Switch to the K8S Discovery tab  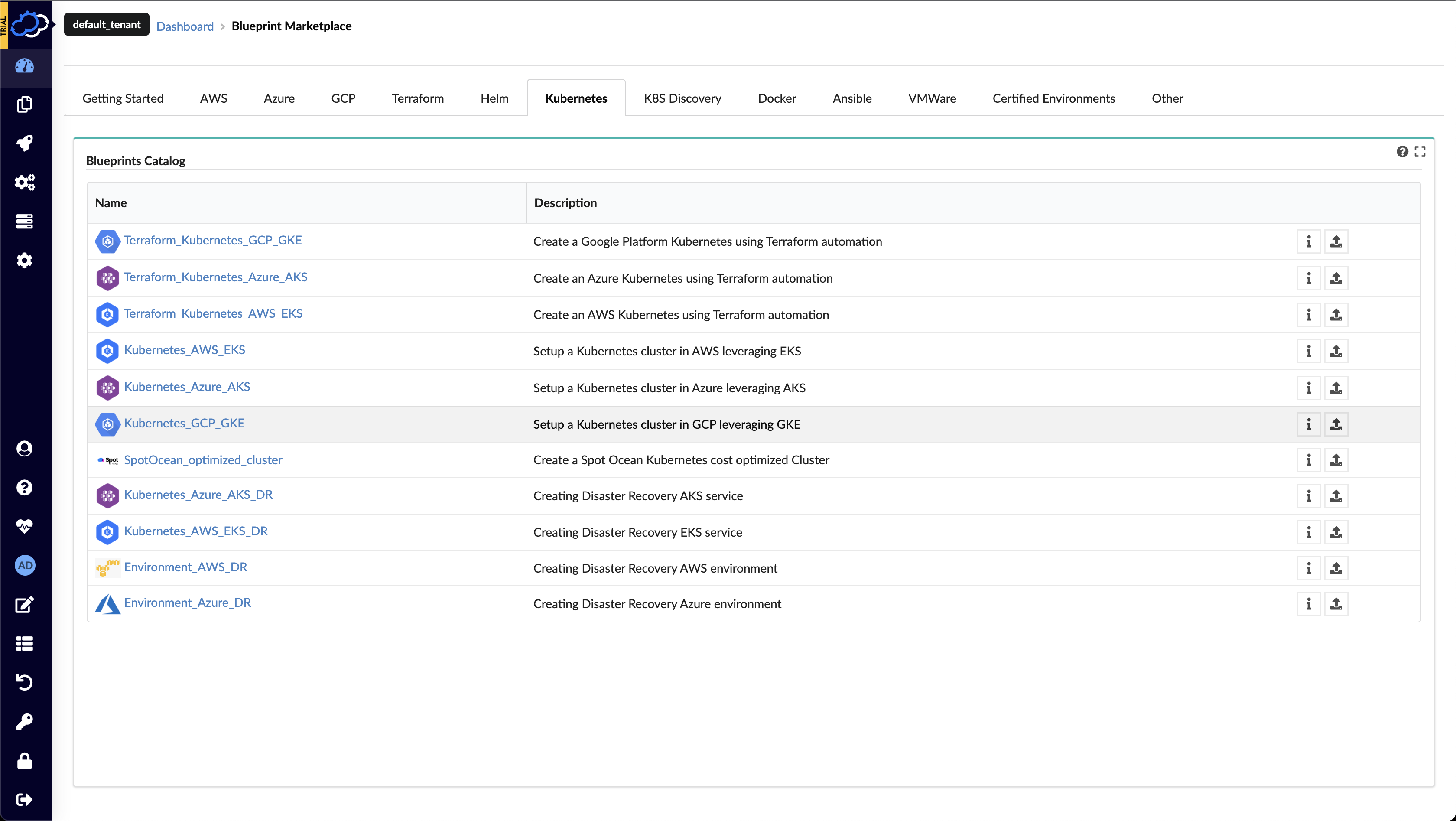point(682,98)
